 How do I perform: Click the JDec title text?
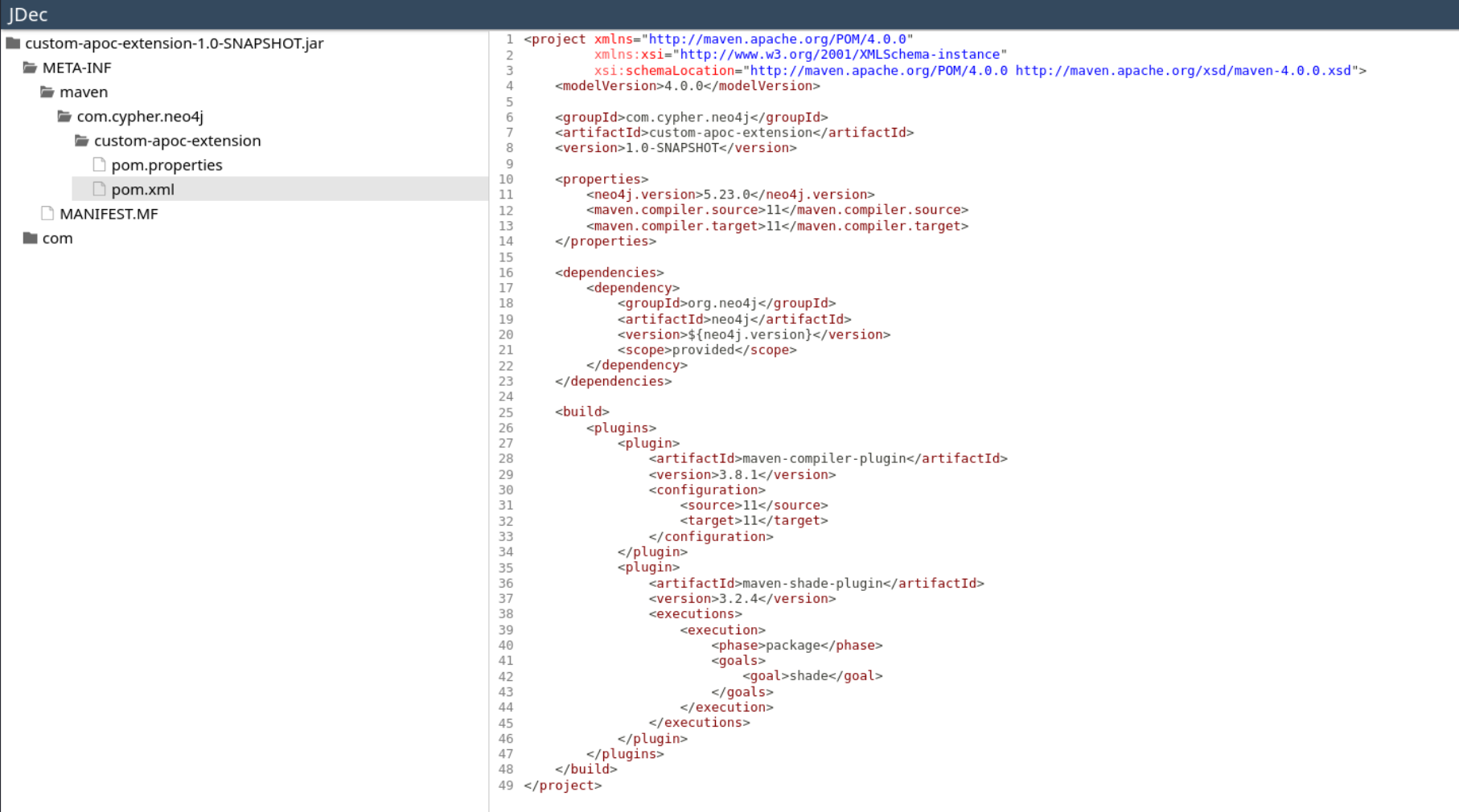click(x=27, y=14)
